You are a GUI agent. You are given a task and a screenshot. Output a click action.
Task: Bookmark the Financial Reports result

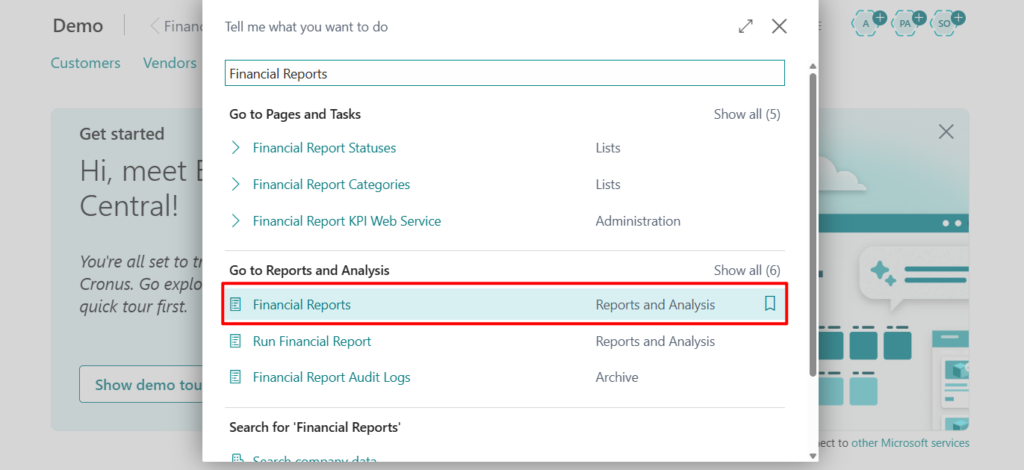[769, 304]
